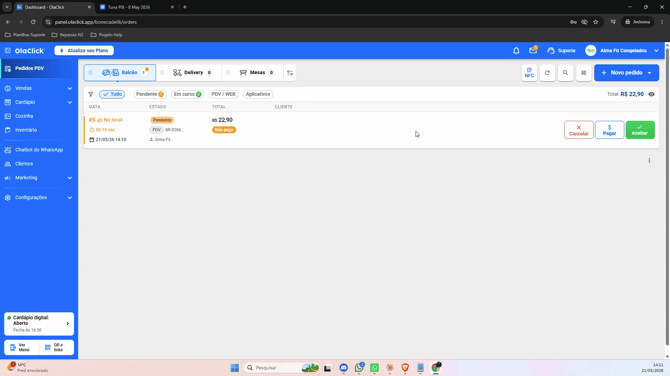Expand the Marketing menu
Image resolution: width=670 pixels, height=376 pixels.
click(x=39, y=178)
